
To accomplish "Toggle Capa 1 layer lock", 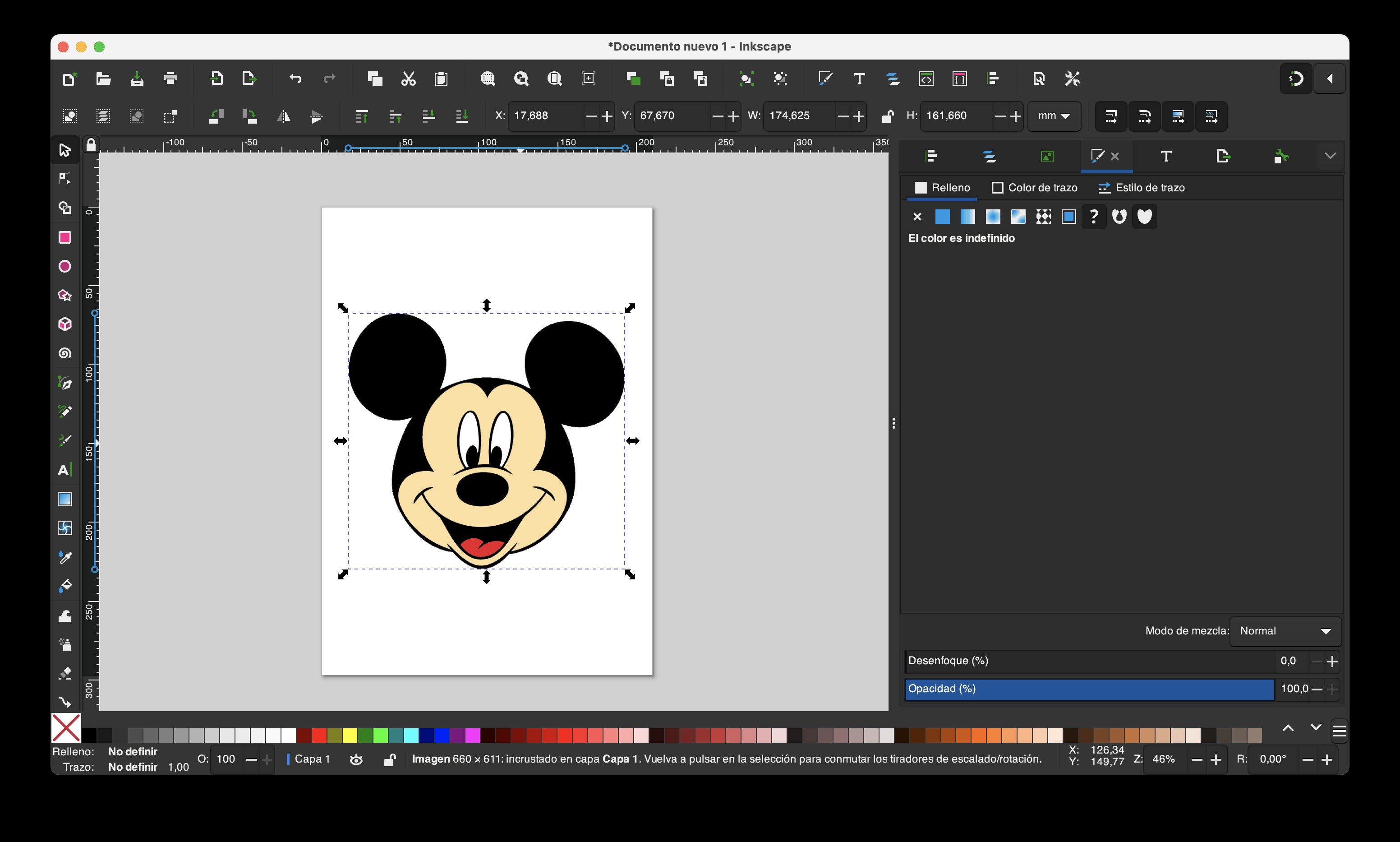I will (390, 759).
